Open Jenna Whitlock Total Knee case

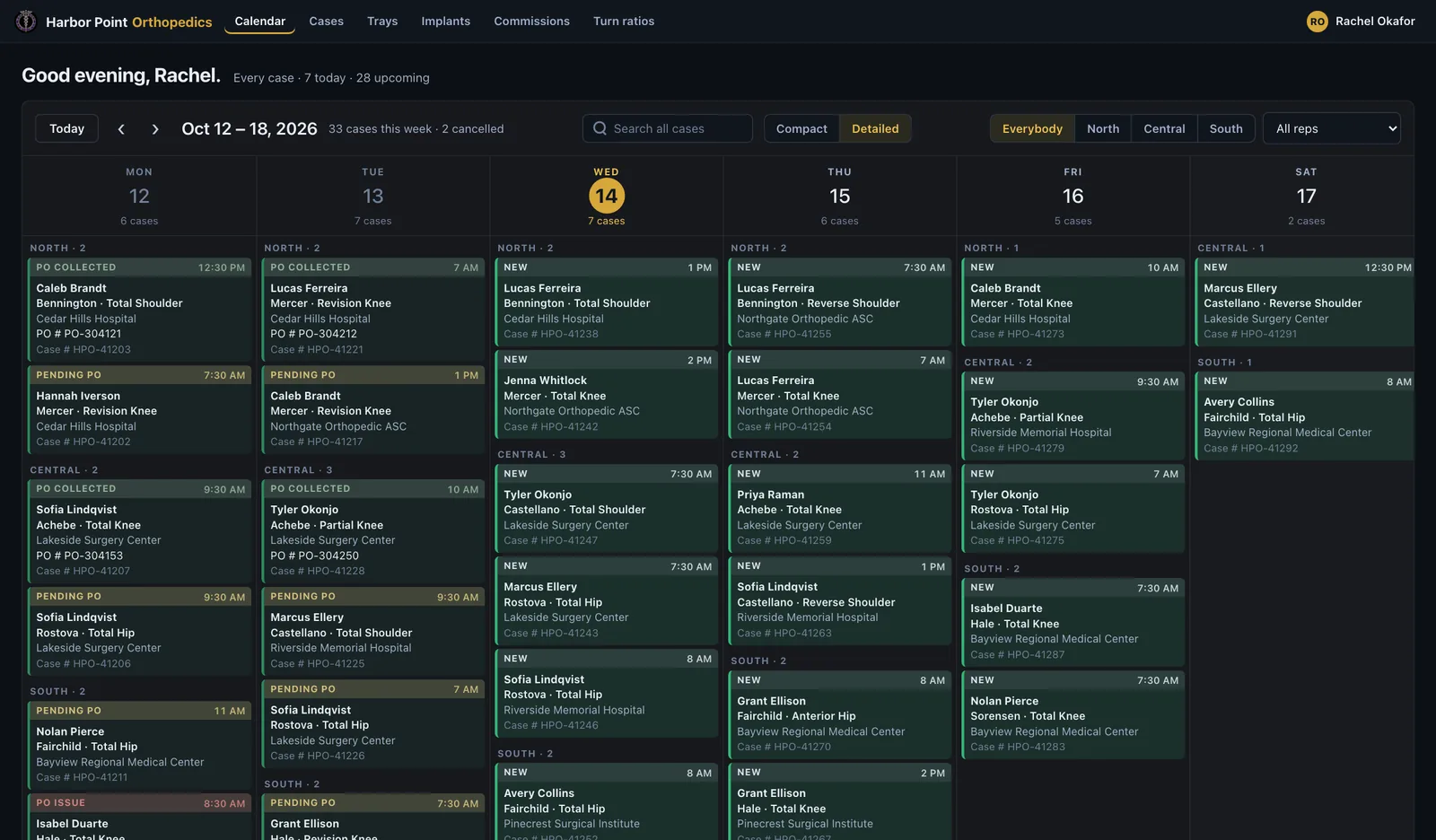click(607, 394)
